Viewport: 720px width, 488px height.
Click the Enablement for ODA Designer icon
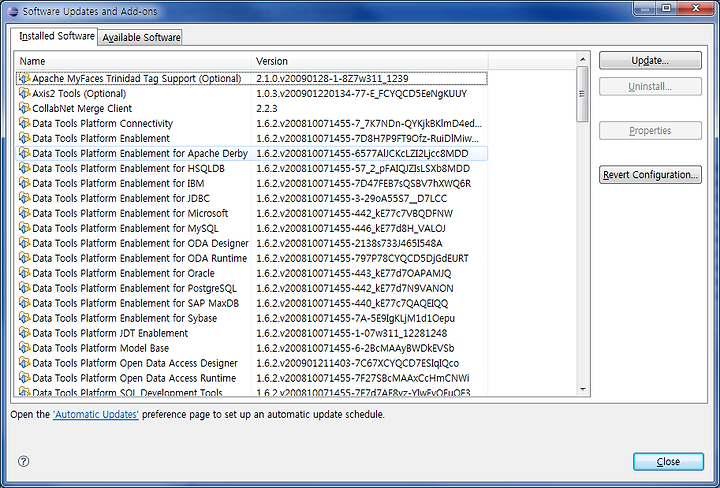24,243
